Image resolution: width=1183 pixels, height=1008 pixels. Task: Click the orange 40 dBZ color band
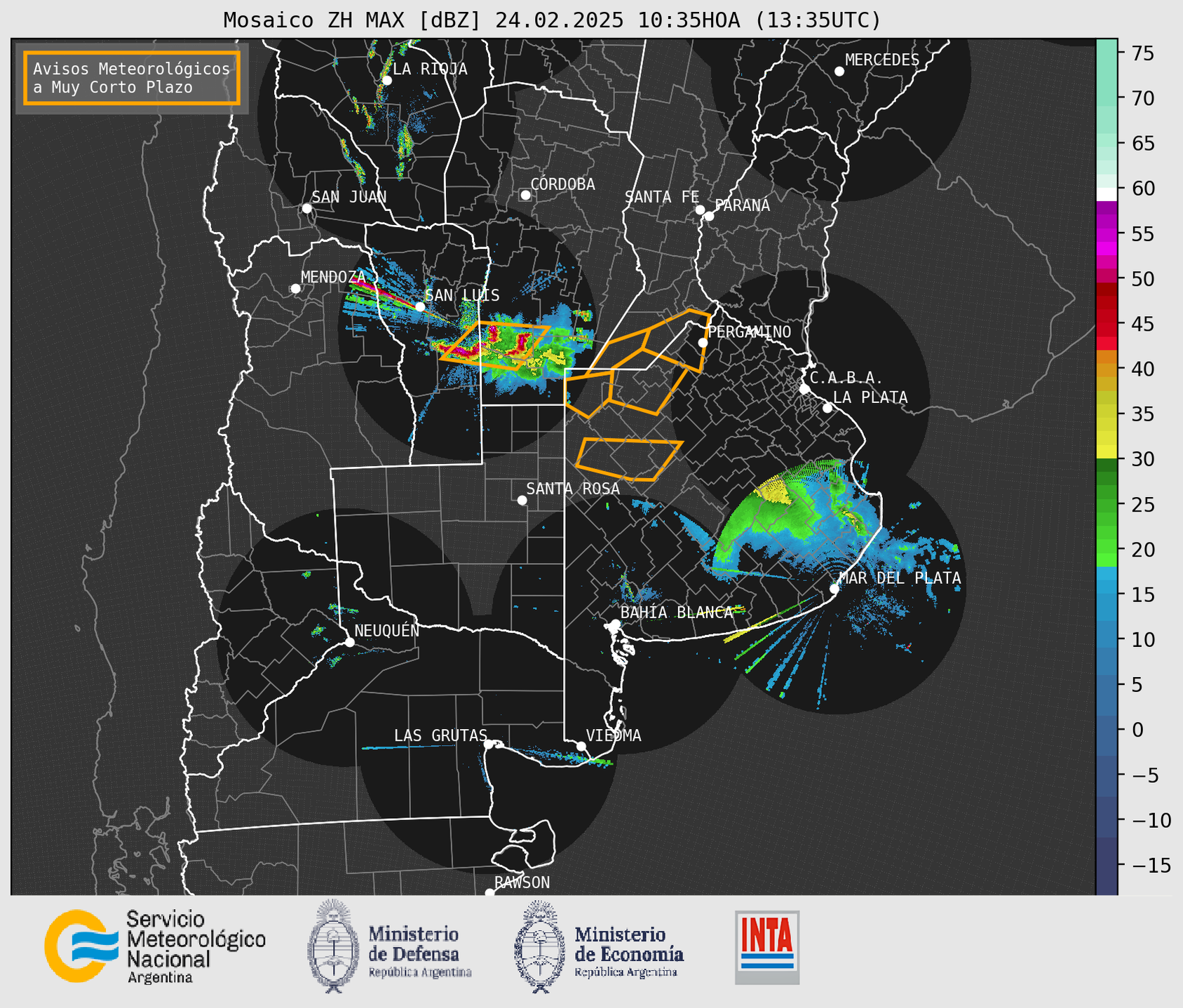(x=1107, y=369)
